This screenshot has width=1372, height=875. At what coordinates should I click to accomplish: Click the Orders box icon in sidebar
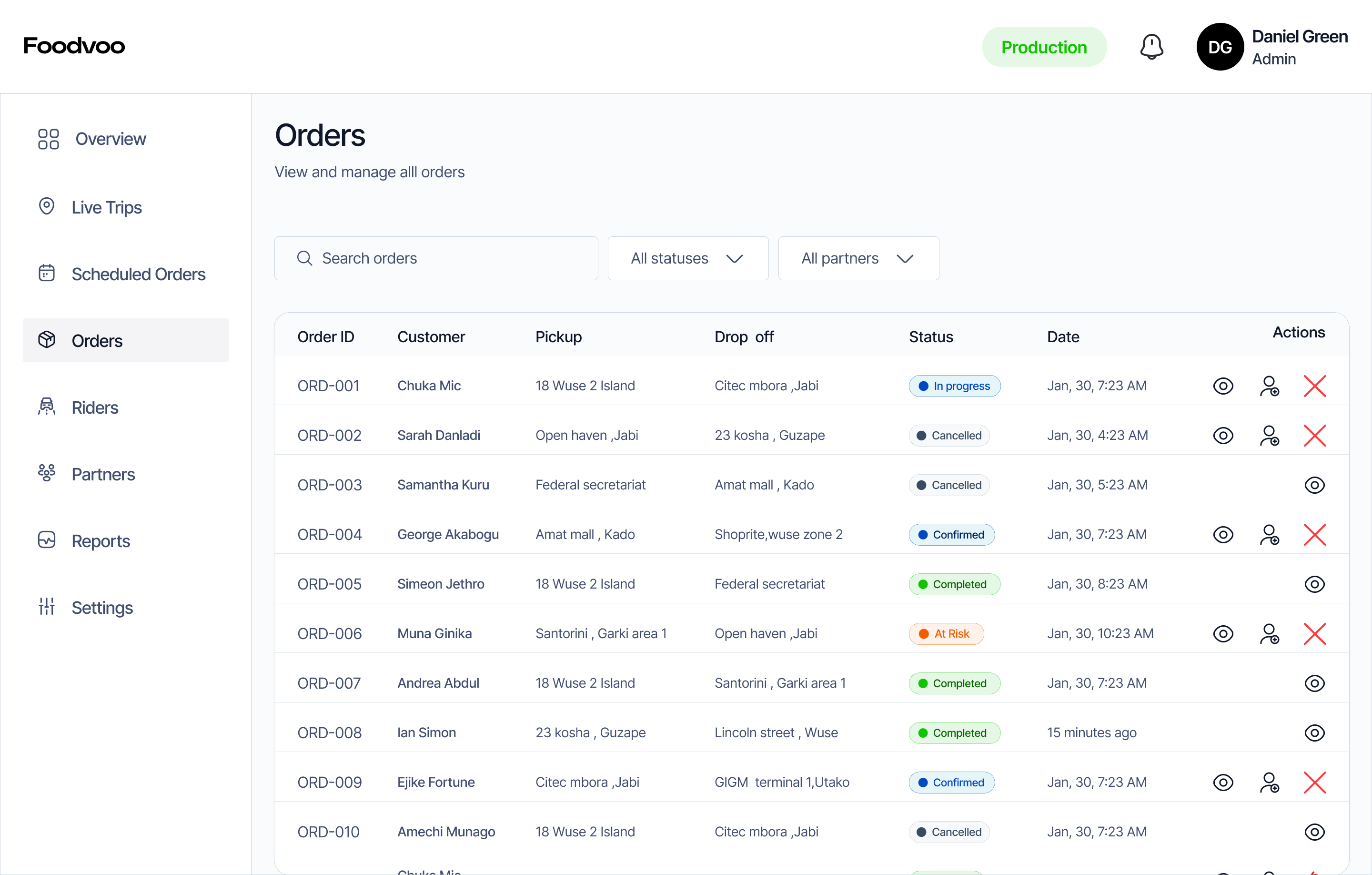(x=47, y=340)
